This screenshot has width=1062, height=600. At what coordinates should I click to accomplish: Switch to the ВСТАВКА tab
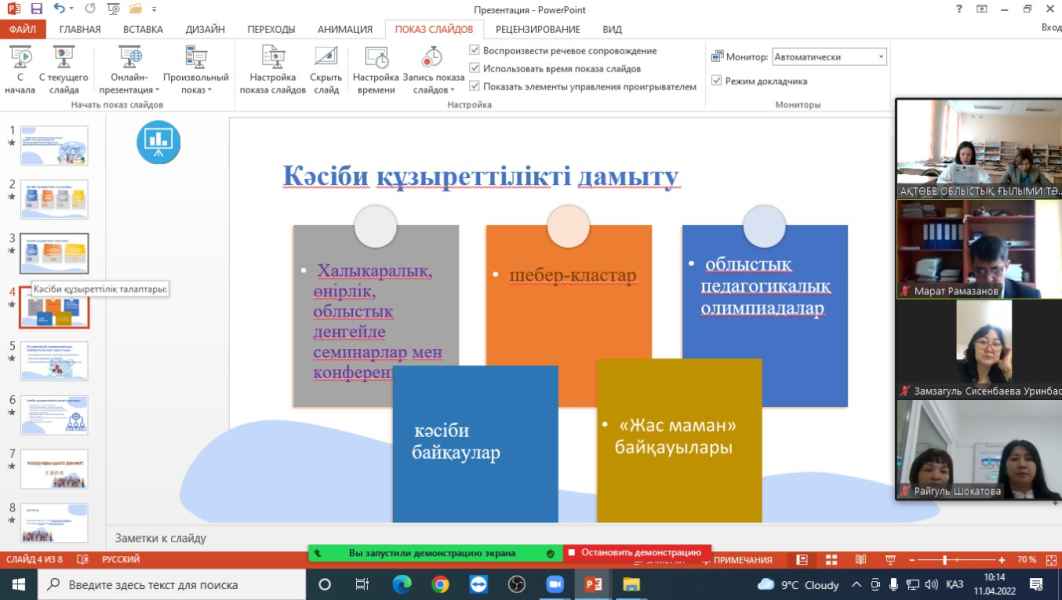(x=143, y=30)
